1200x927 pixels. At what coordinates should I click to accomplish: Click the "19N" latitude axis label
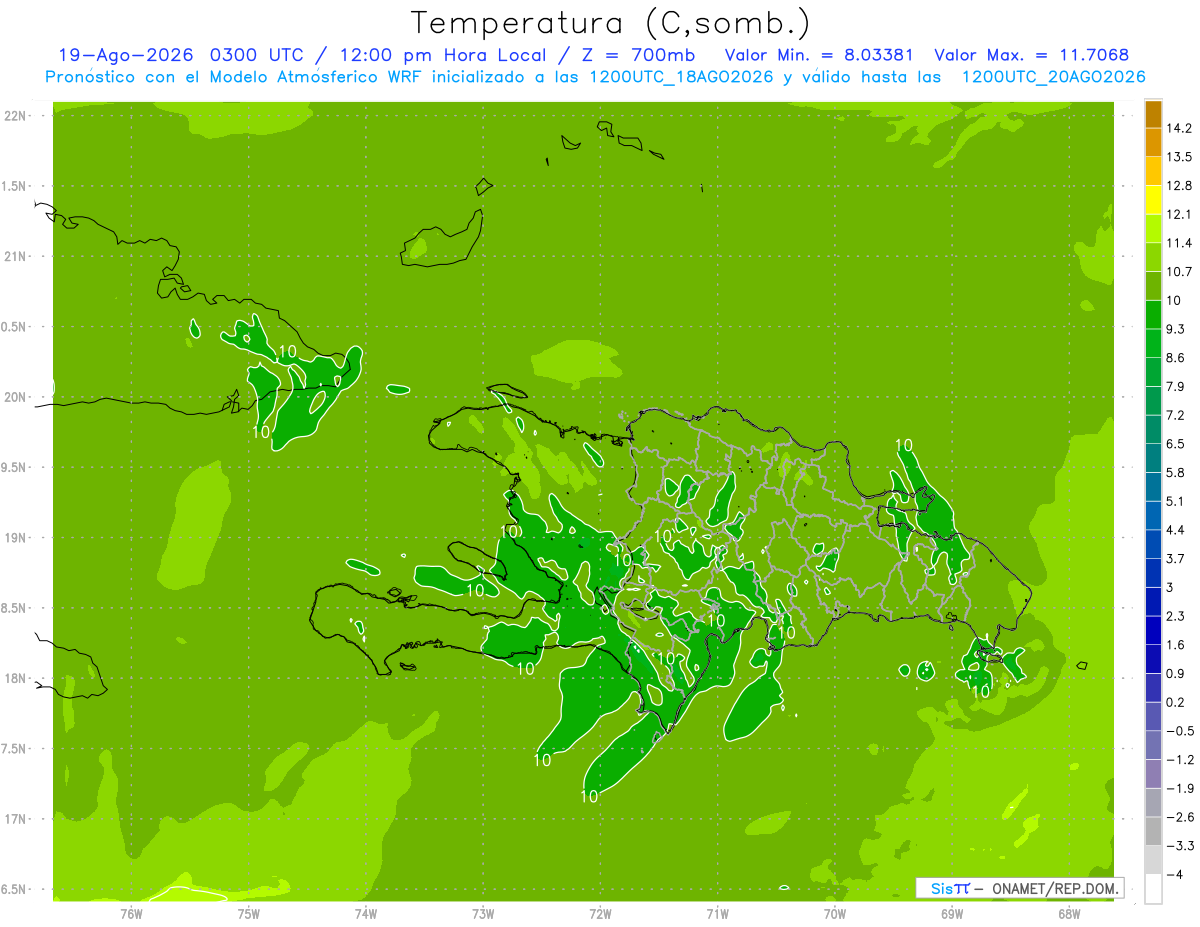pos(16,538)
